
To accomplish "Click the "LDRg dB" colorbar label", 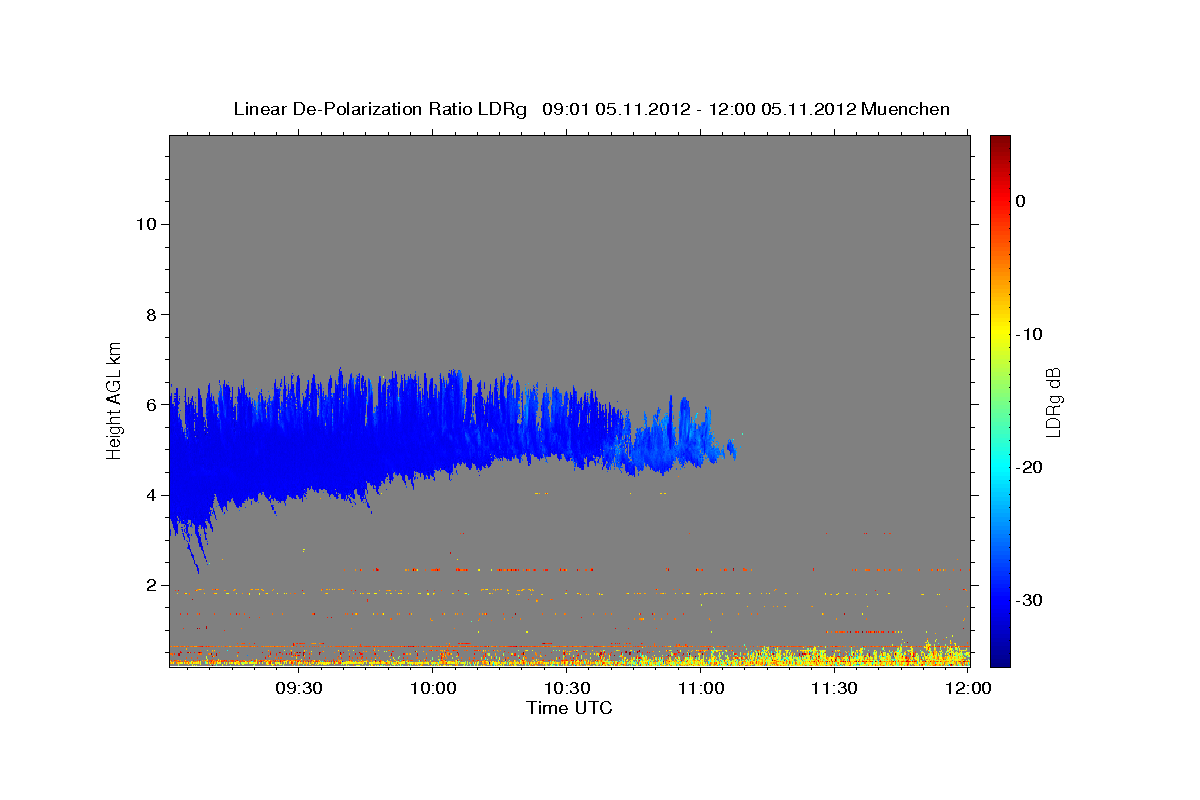I will [x=1053, y=403].
